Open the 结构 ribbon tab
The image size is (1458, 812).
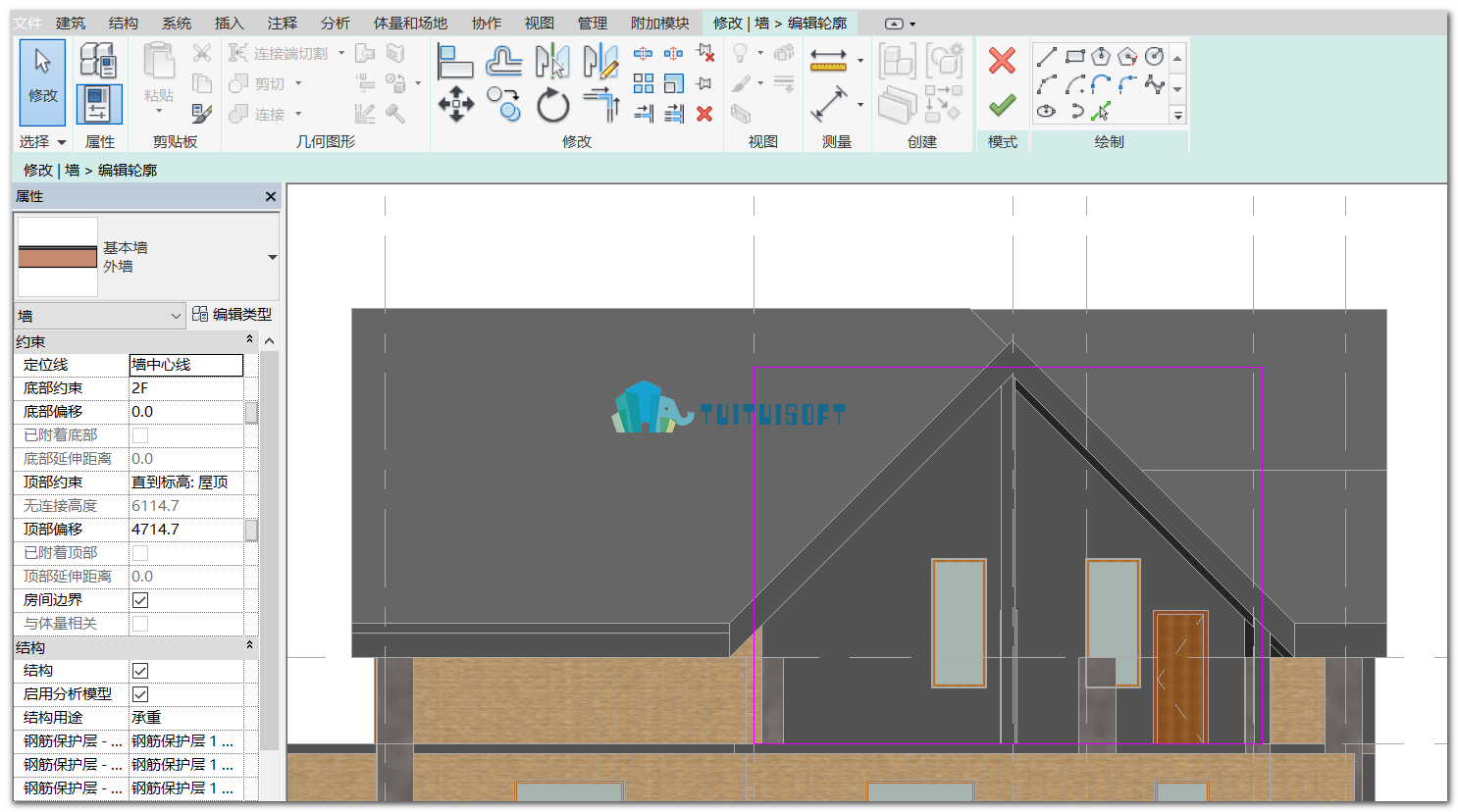(x=124, y=23)
